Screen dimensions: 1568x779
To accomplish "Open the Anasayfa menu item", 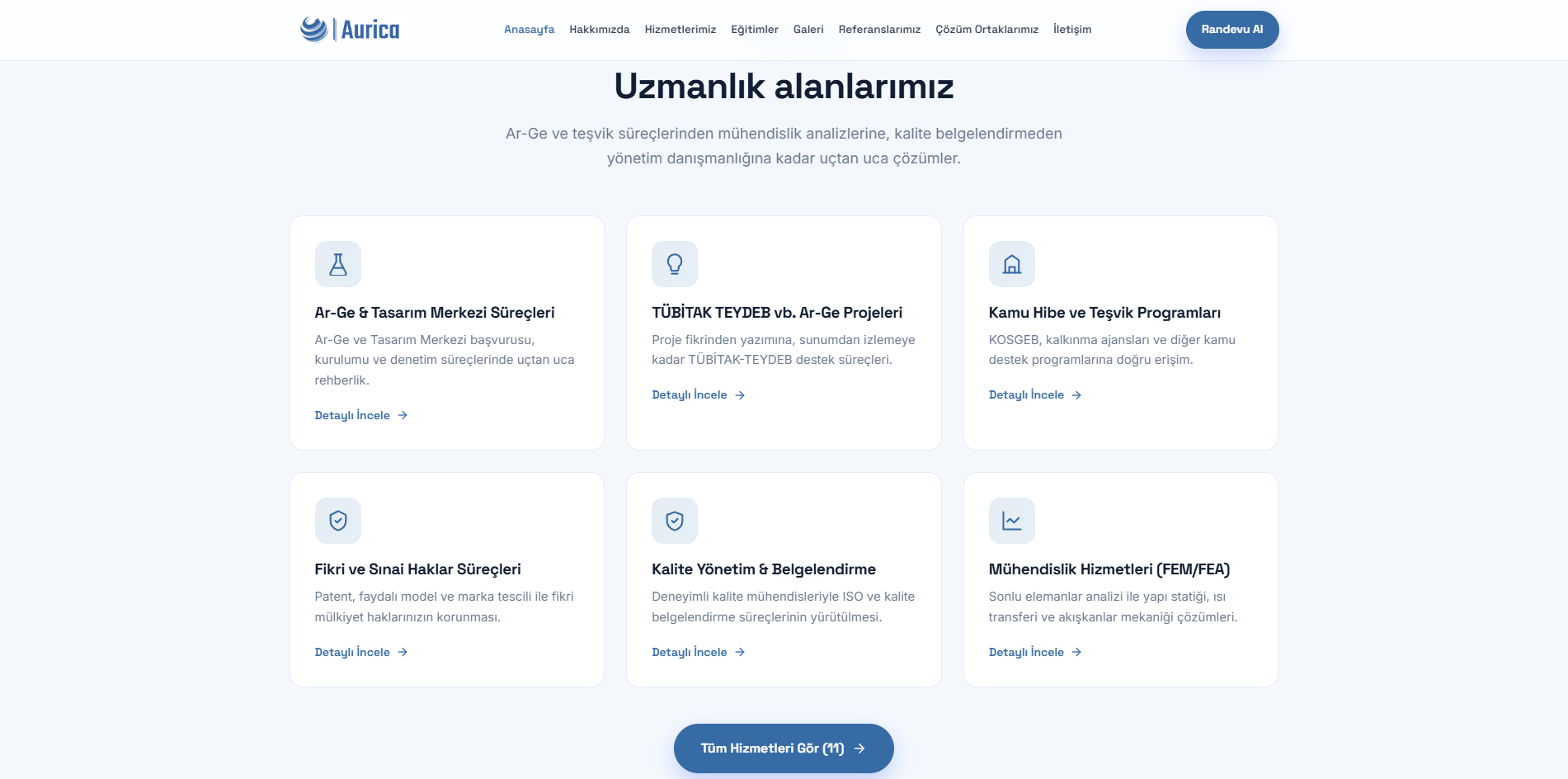I will point(530,30).
